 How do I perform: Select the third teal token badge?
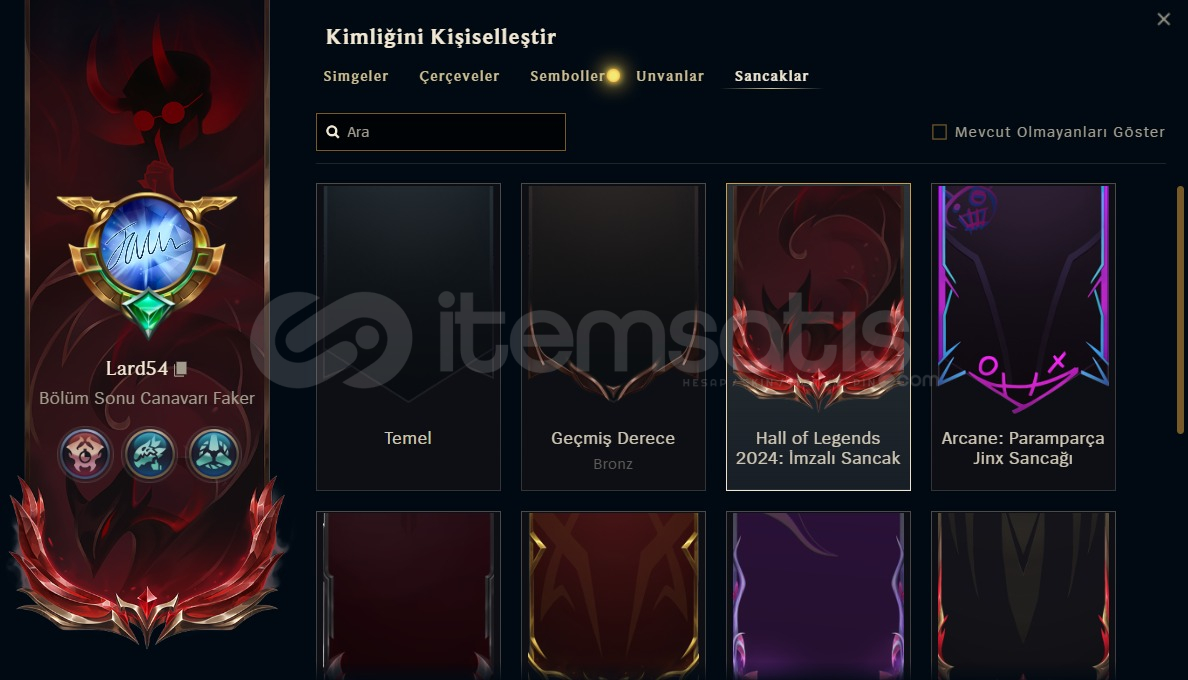click(x=214, y=454)
